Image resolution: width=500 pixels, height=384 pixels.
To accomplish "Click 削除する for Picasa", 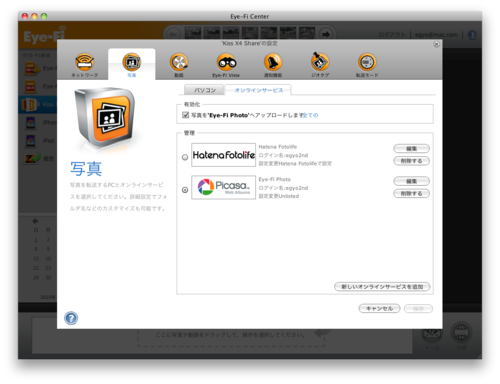I will 412,193.
